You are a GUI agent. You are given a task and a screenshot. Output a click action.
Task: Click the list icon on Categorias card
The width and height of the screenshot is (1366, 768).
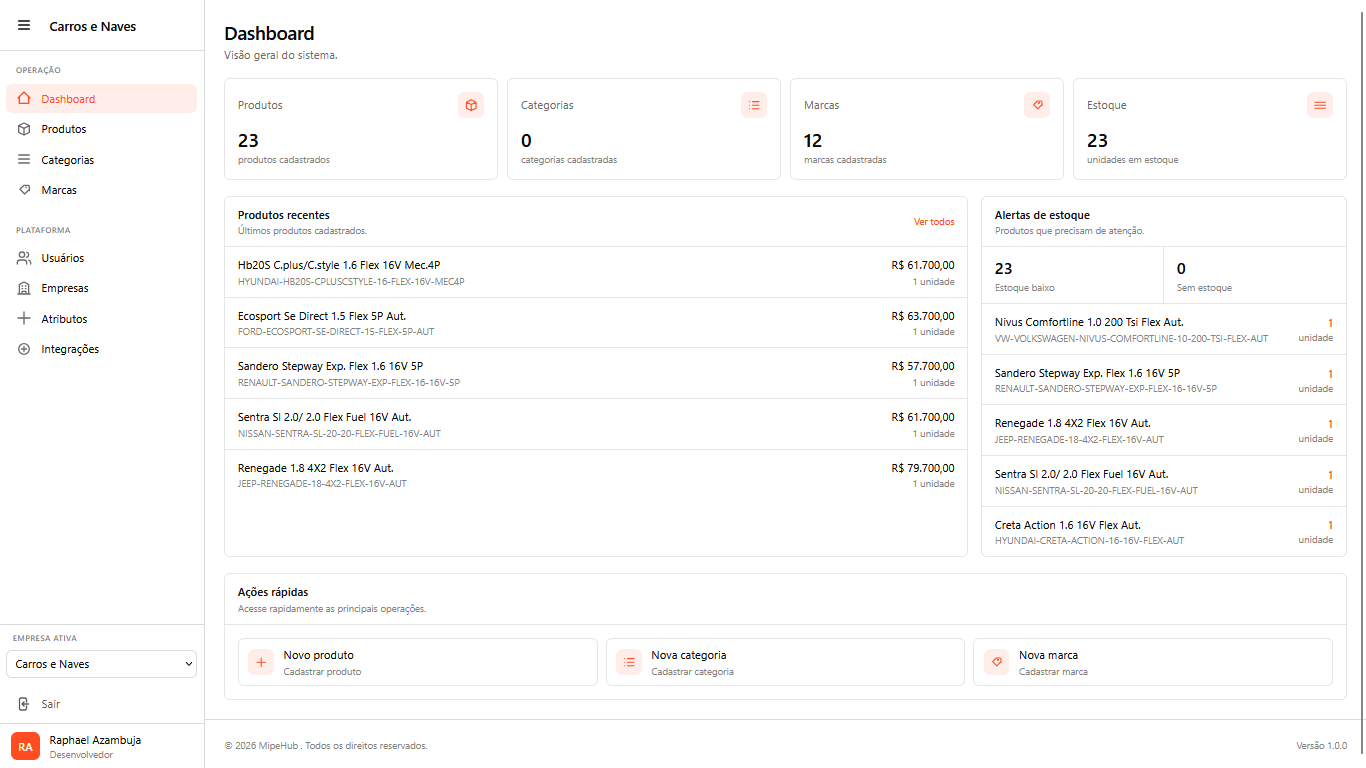tap(754, 105)
